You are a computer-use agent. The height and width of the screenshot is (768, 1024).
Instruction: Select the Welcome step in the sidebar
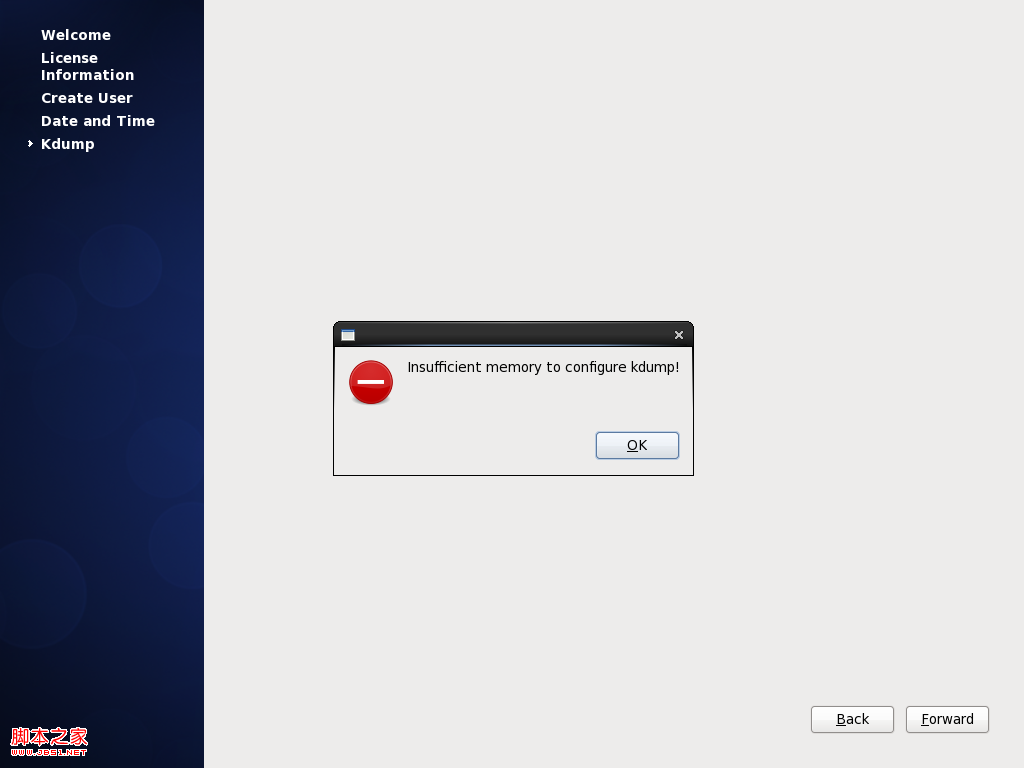[x=75, y=35]
